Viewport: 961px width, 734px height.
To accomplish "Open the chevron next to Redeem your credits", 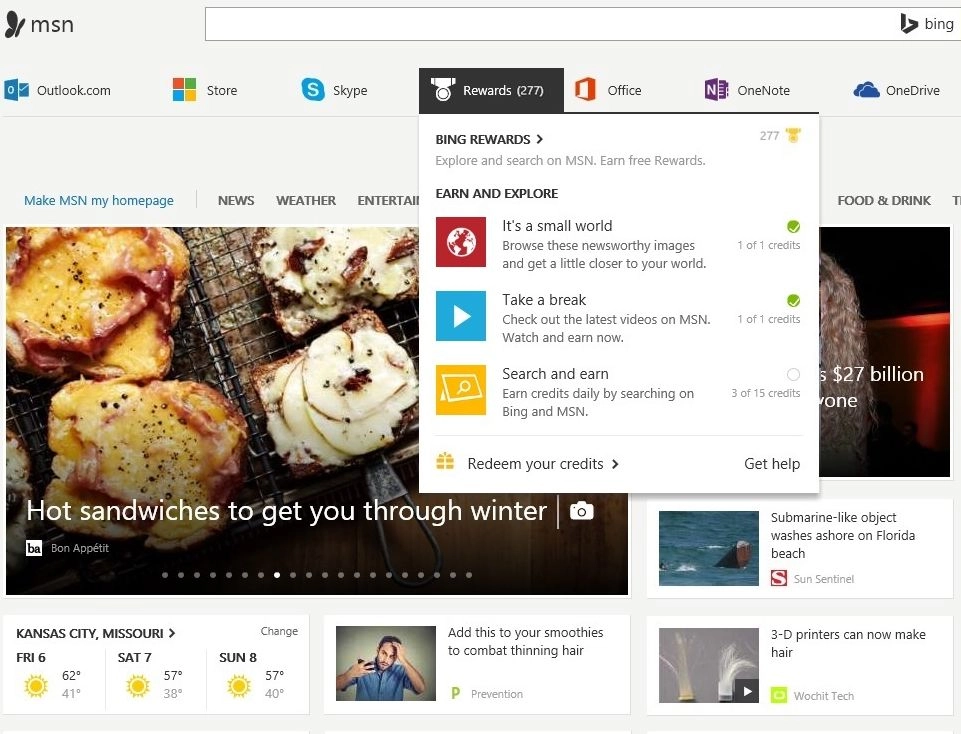I will pyautogui.click(x=615, y=464).
